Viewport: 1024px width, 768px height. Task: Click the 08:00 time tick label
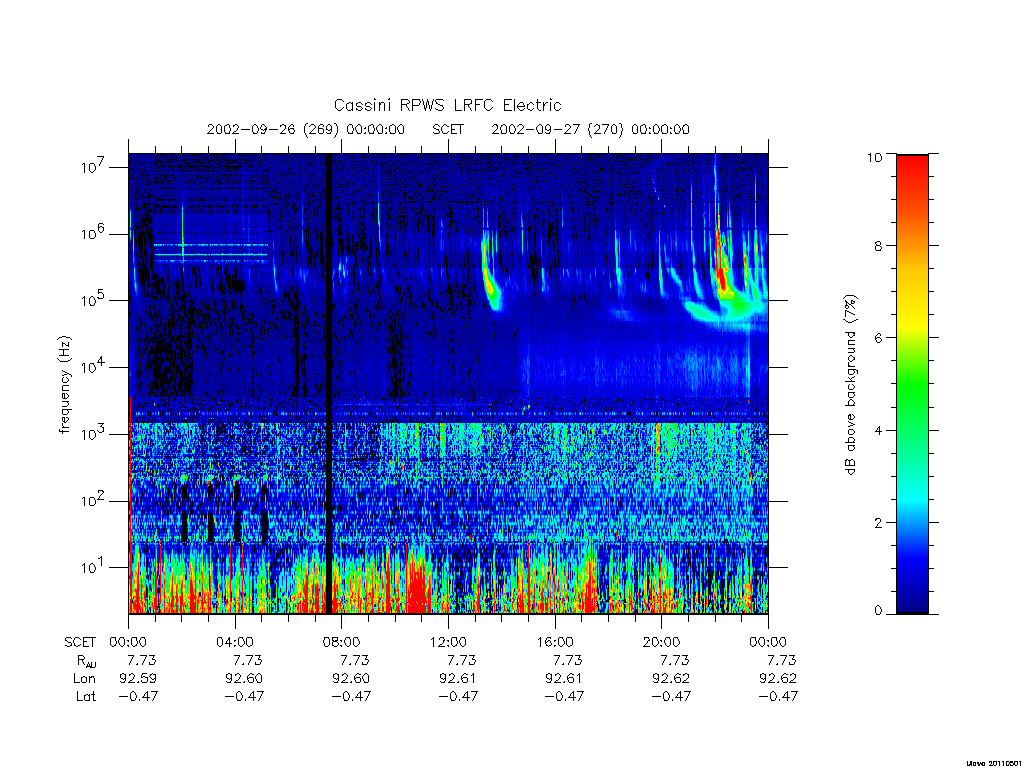click(x=341, y=642)
